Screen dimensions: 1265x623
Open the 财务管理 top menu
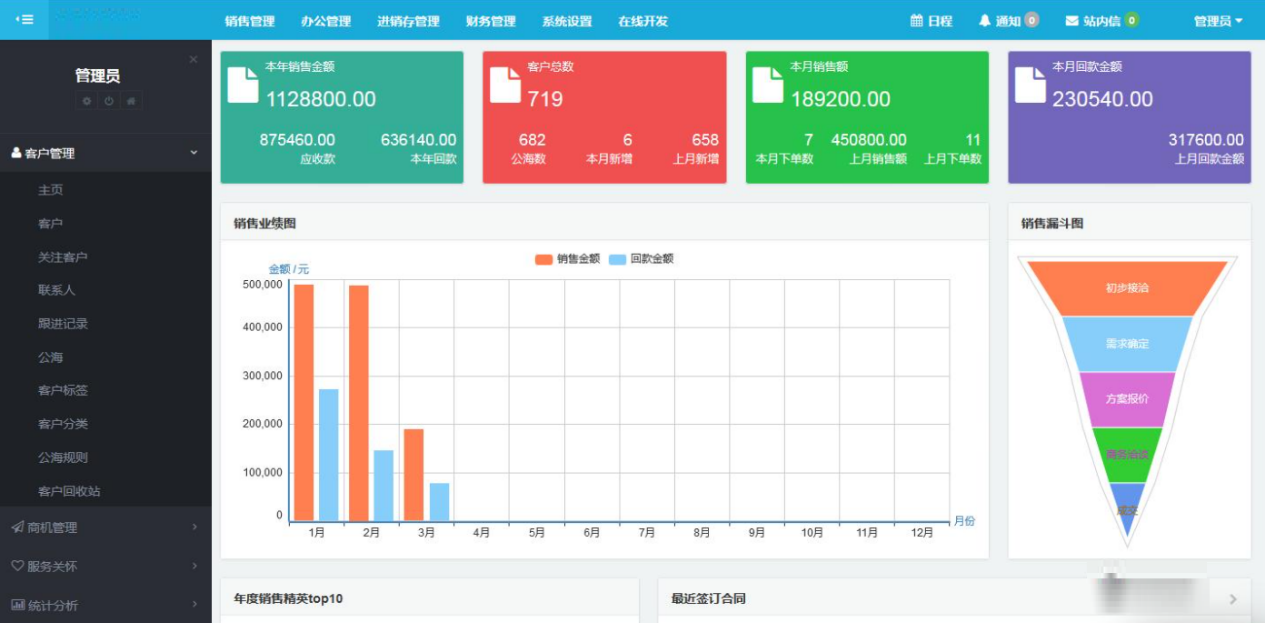tap(491, 21)
